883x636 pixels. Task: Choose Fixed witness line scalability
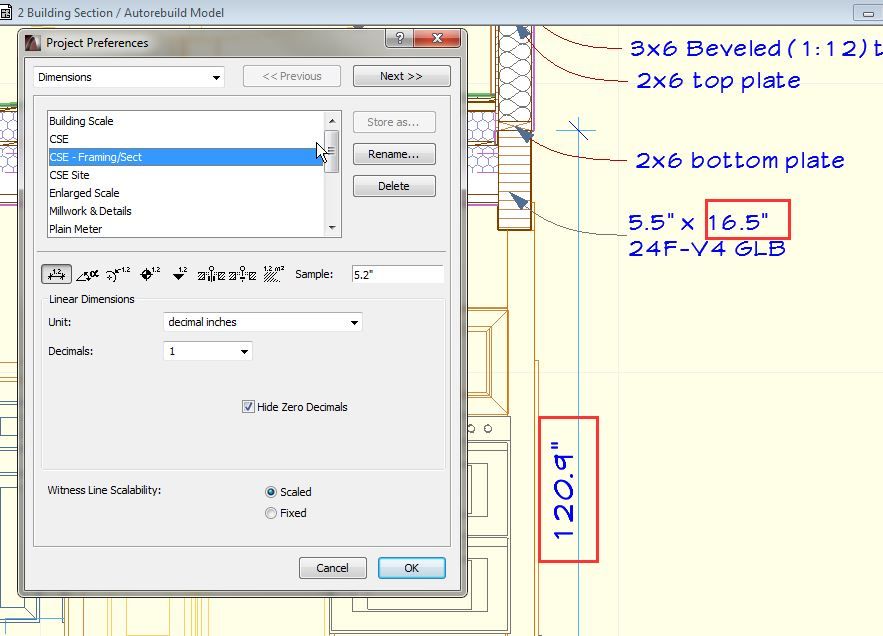tap(270, 512)
